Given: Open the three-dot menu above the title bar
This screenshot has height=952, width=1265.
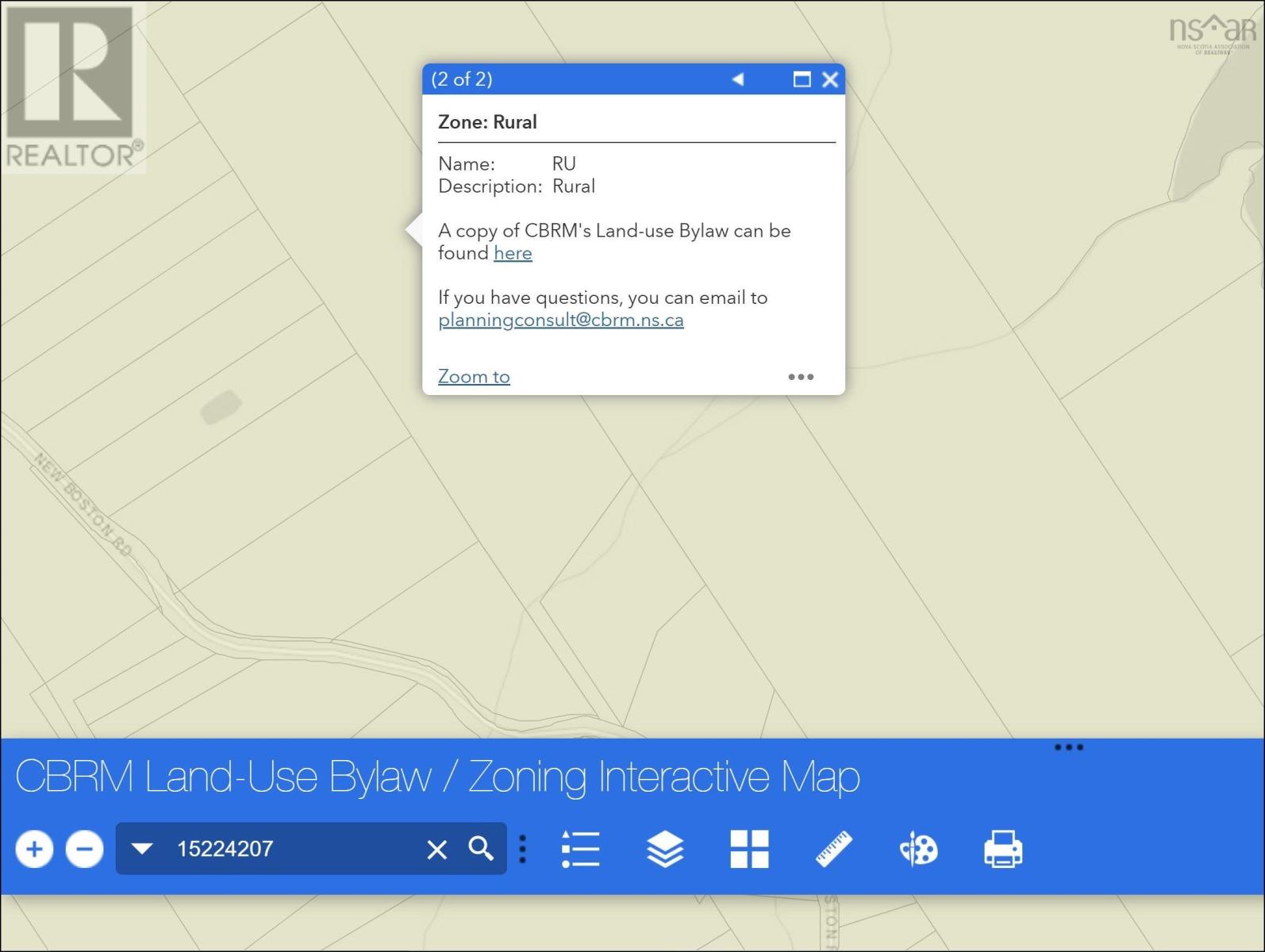Looking at the screenshot, I should (x=1068, y=747).
